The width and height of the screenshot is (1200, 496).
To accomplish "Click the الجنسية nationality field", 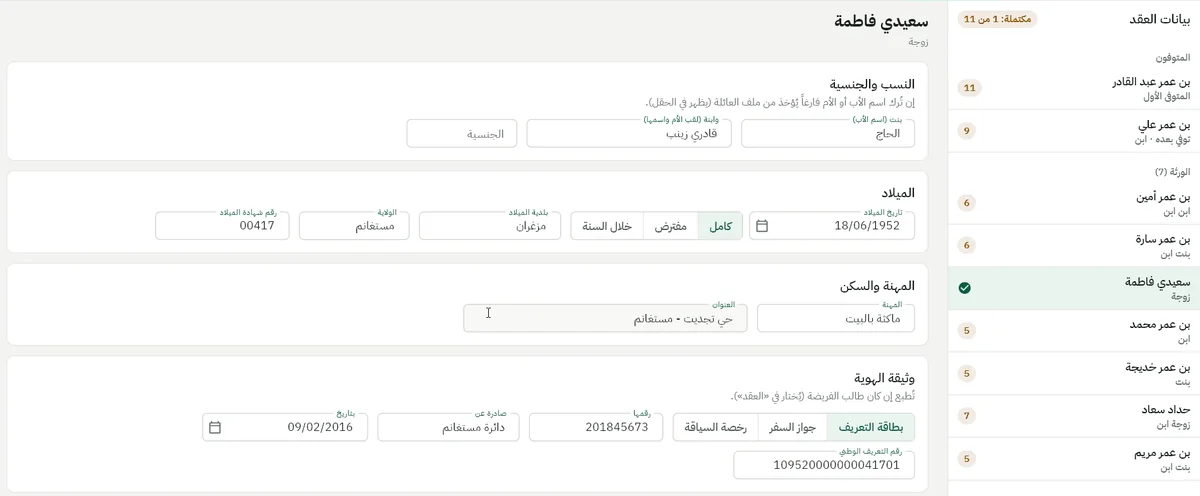I will click(x=462, y=133).
